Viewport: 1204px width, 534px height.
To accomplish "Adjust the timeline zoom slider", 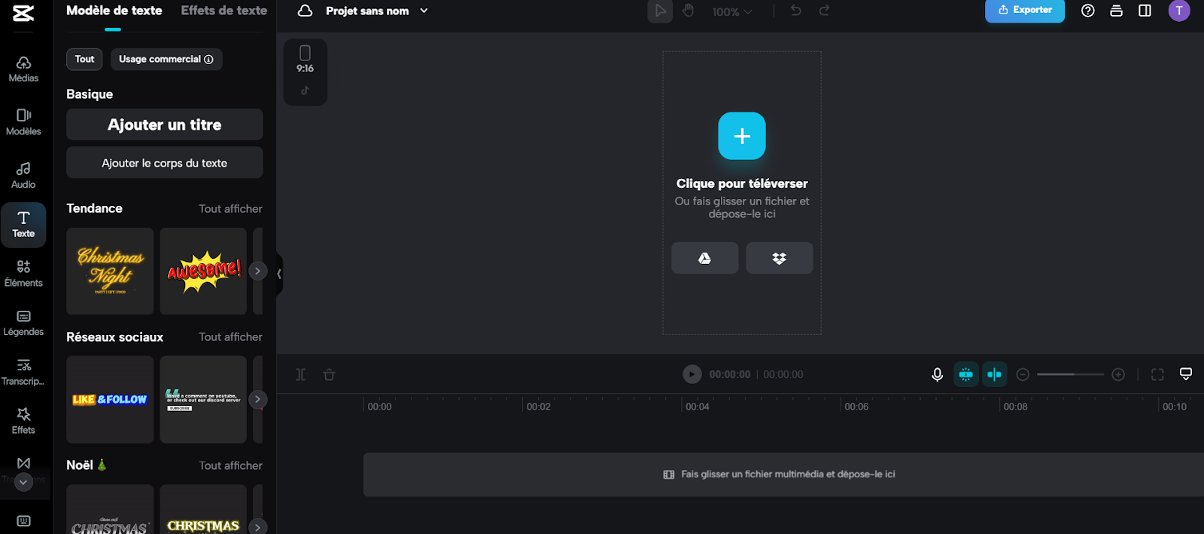I will 1070,374.
